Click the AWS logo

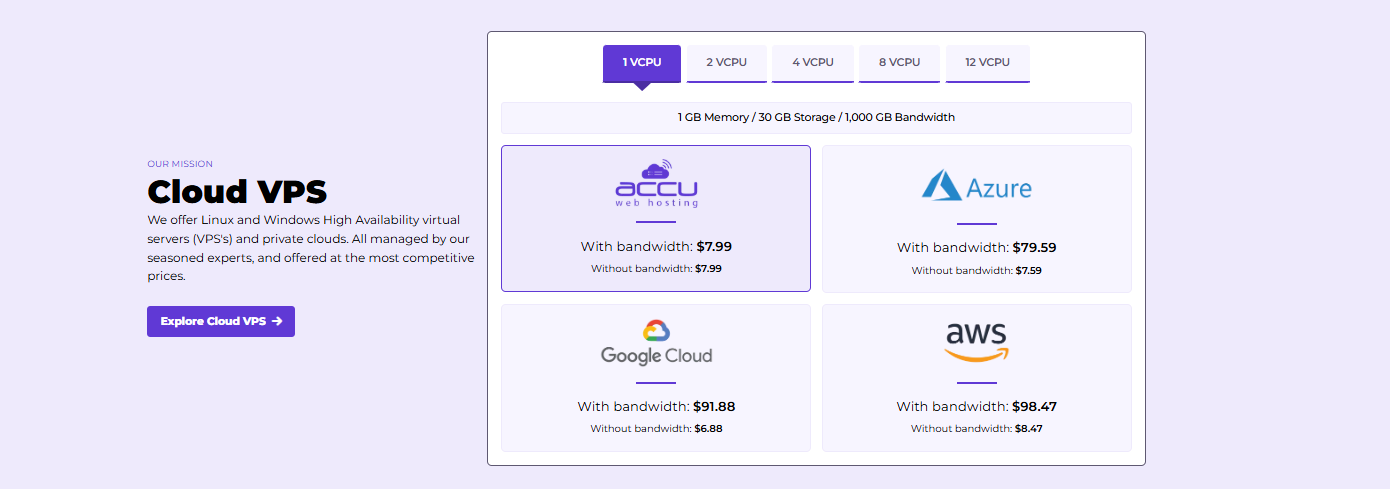[977, 343]
